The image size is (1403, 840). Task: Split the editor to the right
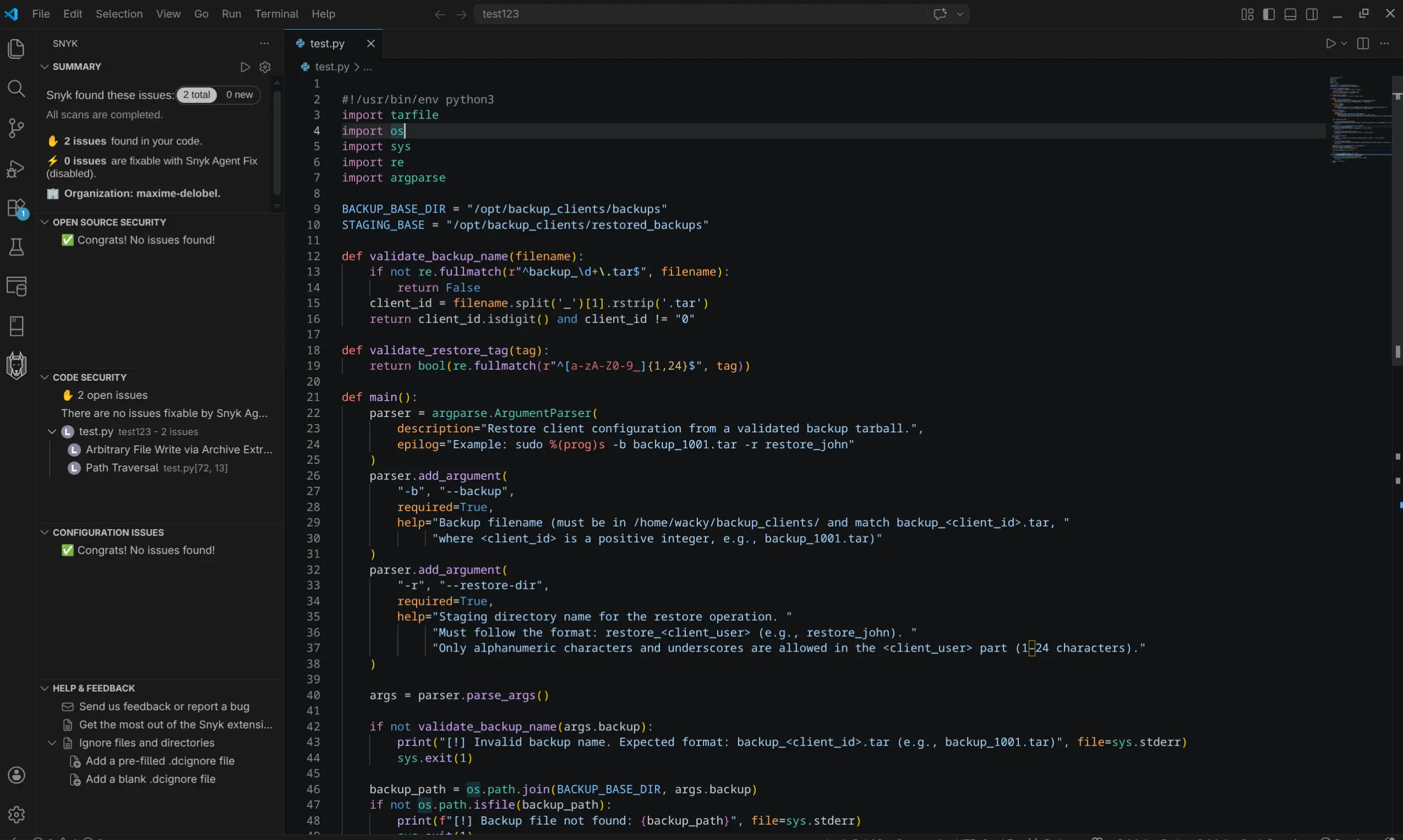[x=1363, y=43]
